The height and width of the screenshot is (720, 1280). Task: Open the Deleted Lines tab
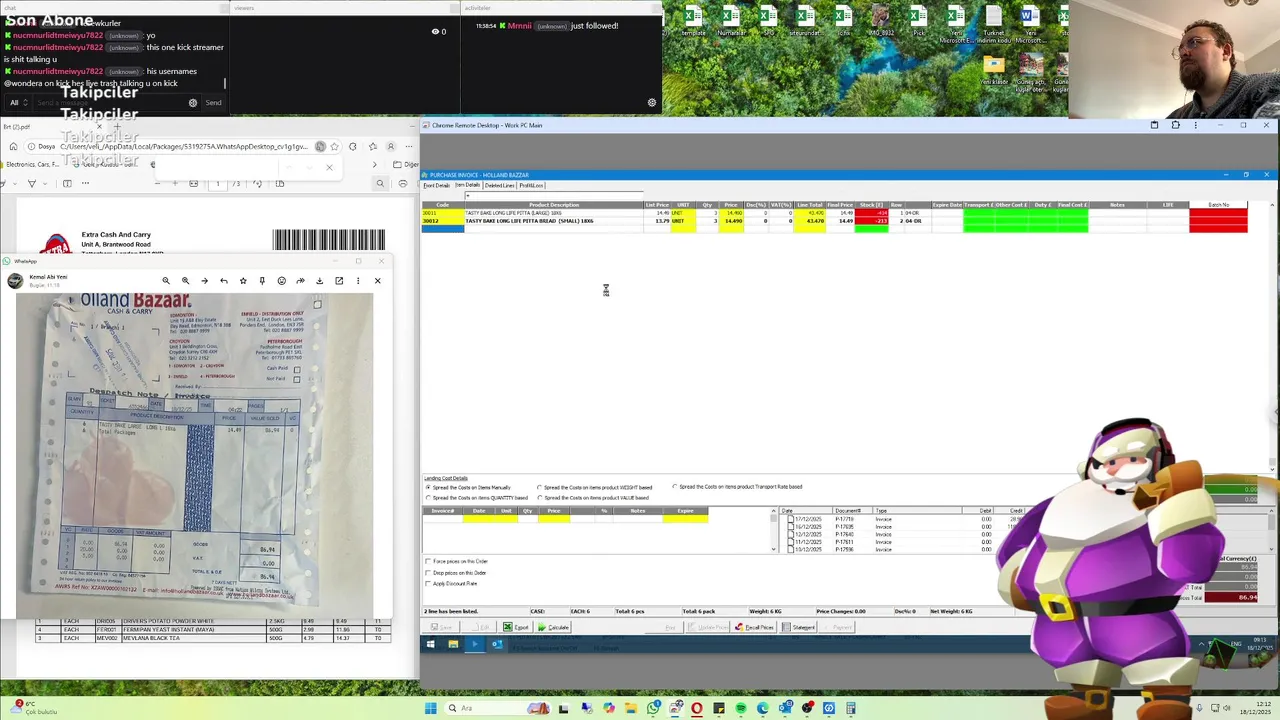(x=499, y=185)
